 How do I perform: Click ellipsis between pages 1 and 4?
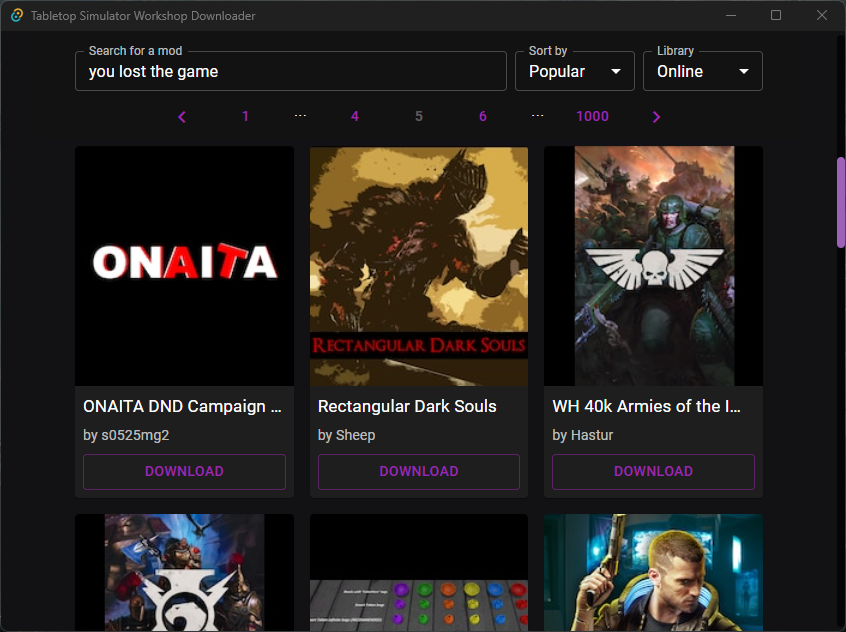click(x=300, y=116)
